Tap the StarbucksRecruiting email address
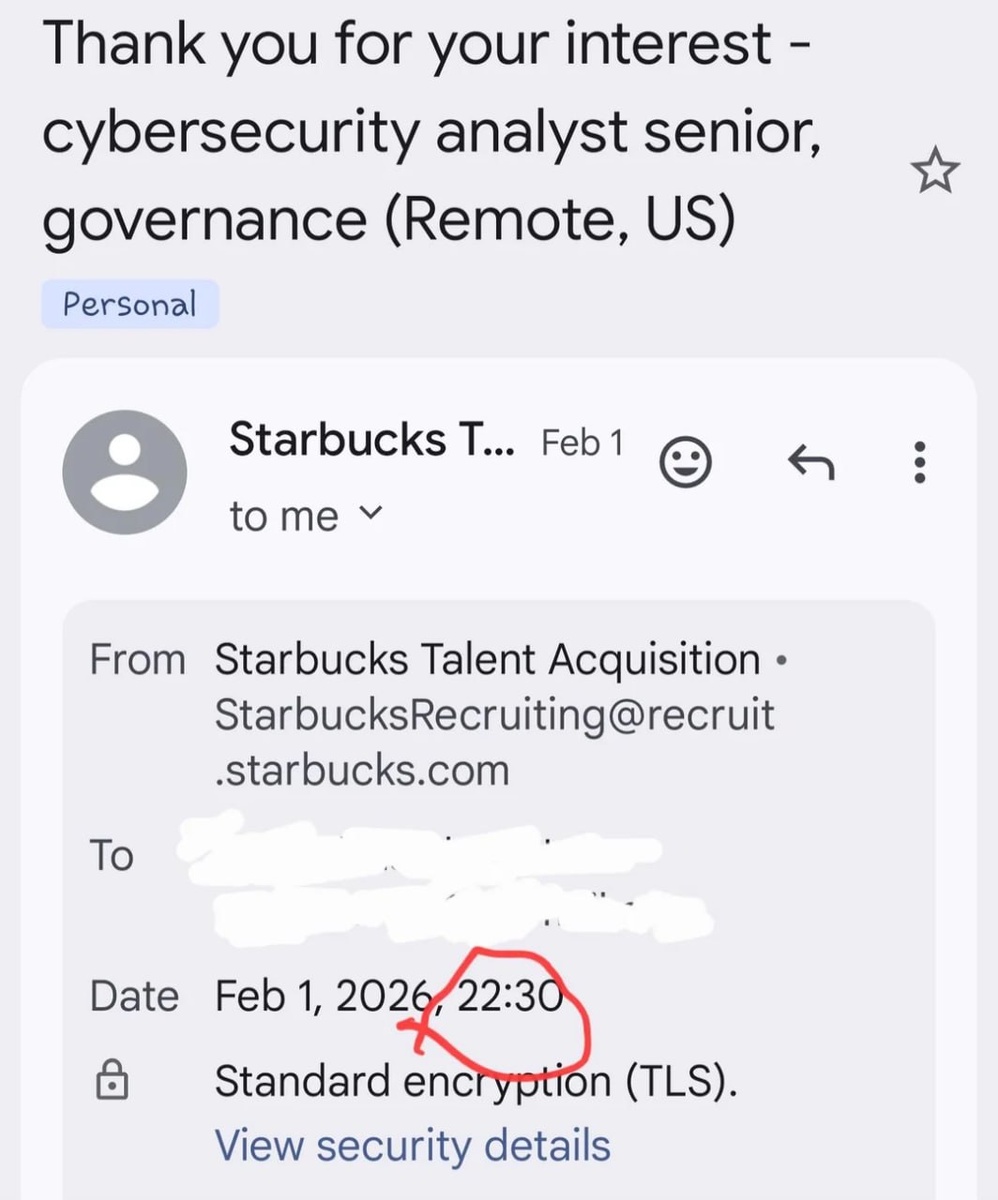This screenshot has height=1200, width=998. coord(494,742)
